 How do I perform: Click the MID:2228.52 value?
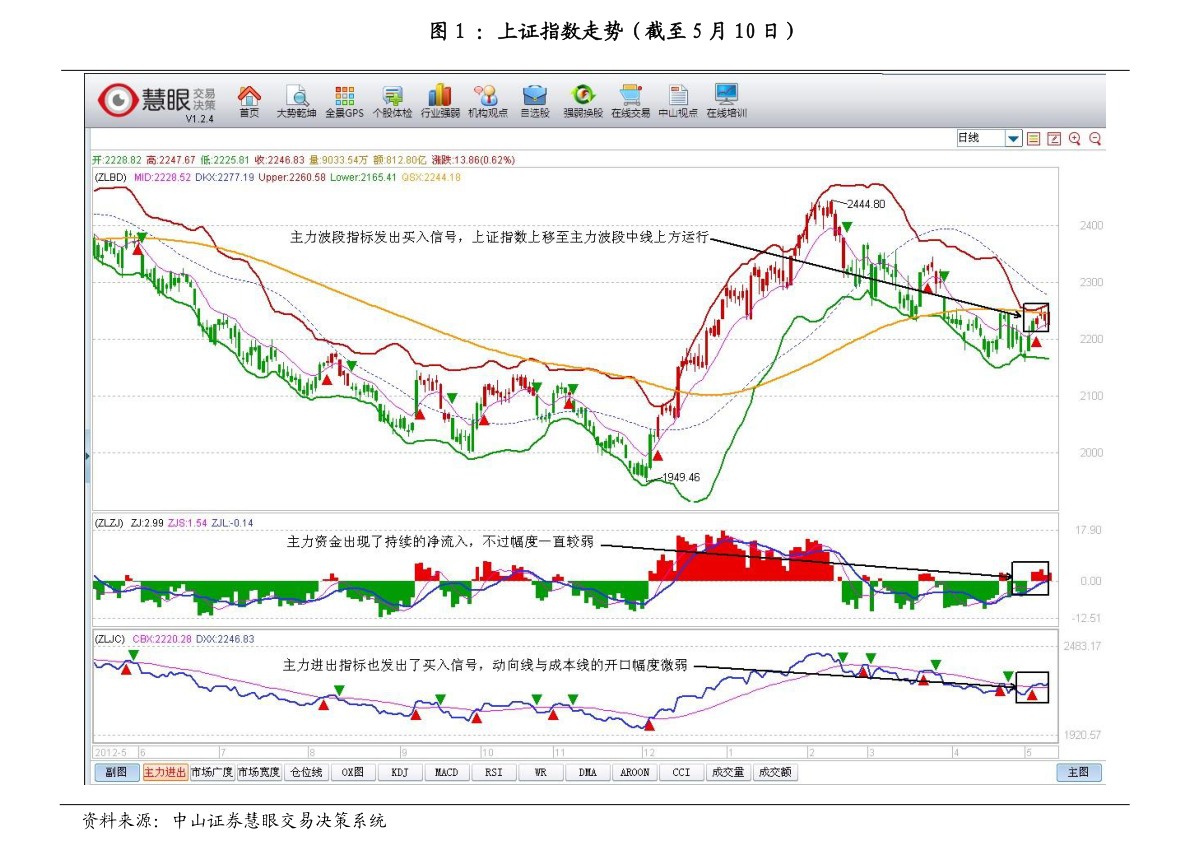[163, 178]
